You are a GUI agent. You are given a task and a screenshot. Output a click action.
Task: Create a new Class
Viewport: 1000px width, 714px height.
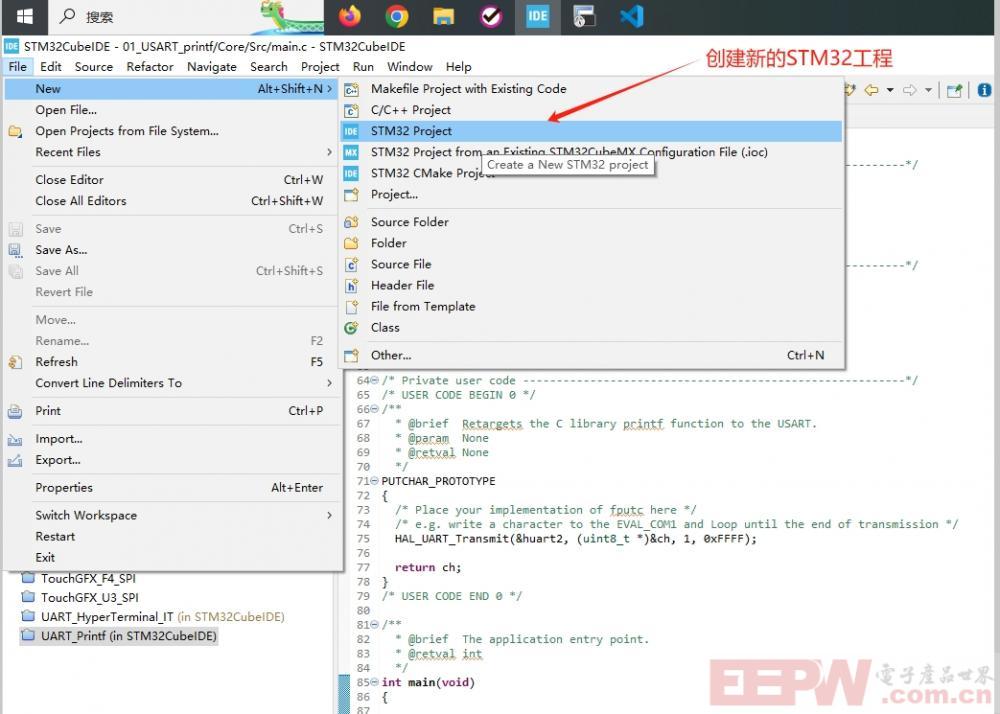[591, 327]
